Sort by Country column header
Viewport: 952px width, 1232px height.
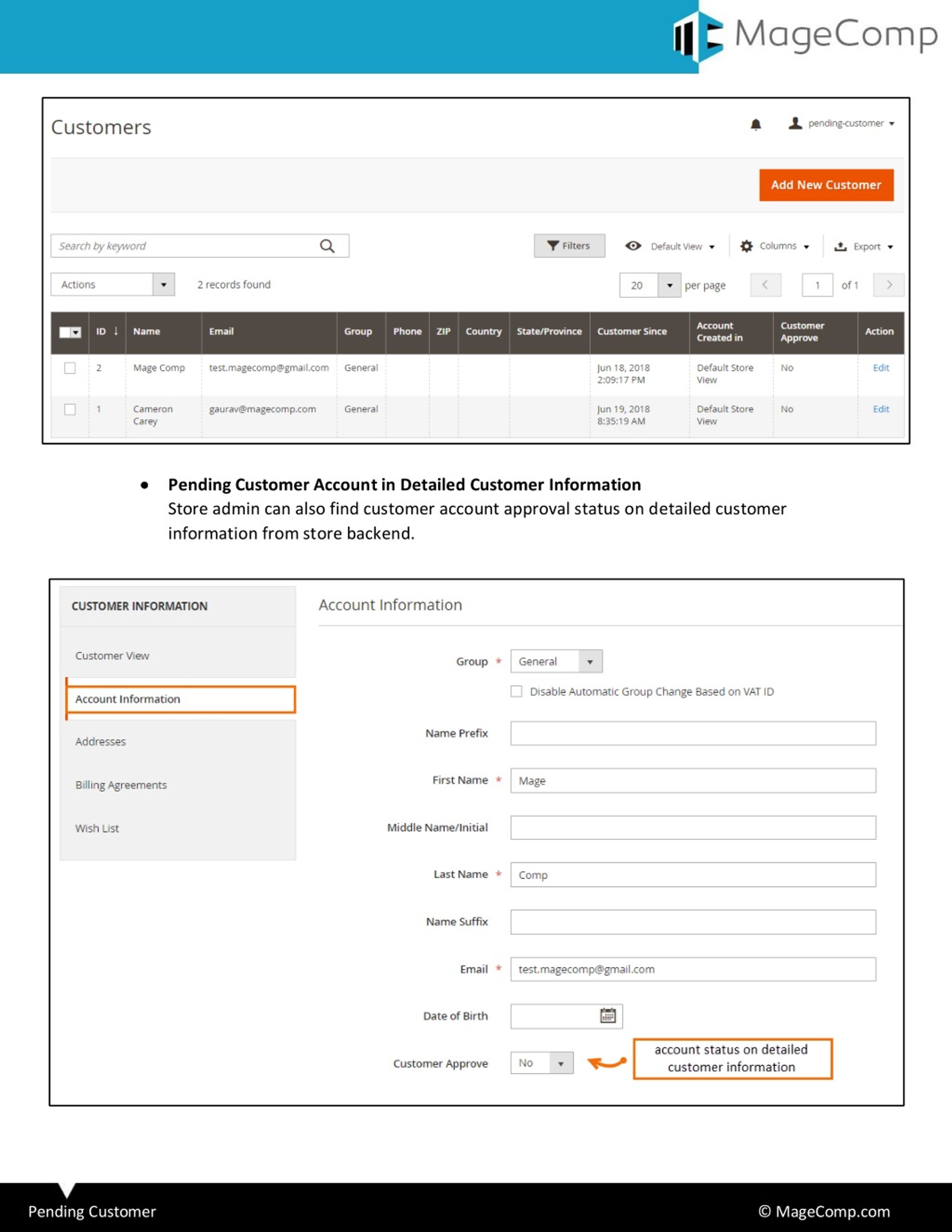coord(484,333)
